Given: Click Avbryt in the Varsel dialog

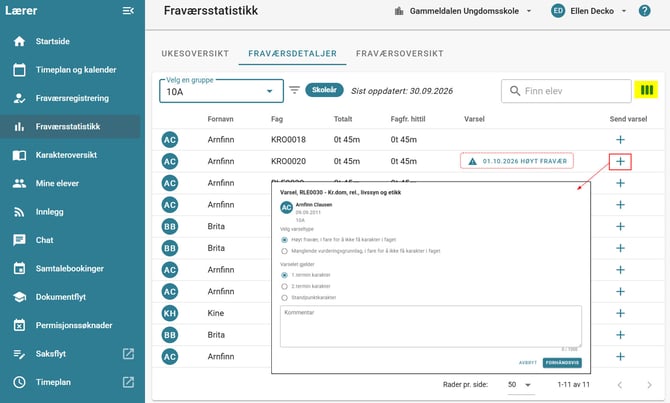Looking at the screenshot, I should [528, 363].
